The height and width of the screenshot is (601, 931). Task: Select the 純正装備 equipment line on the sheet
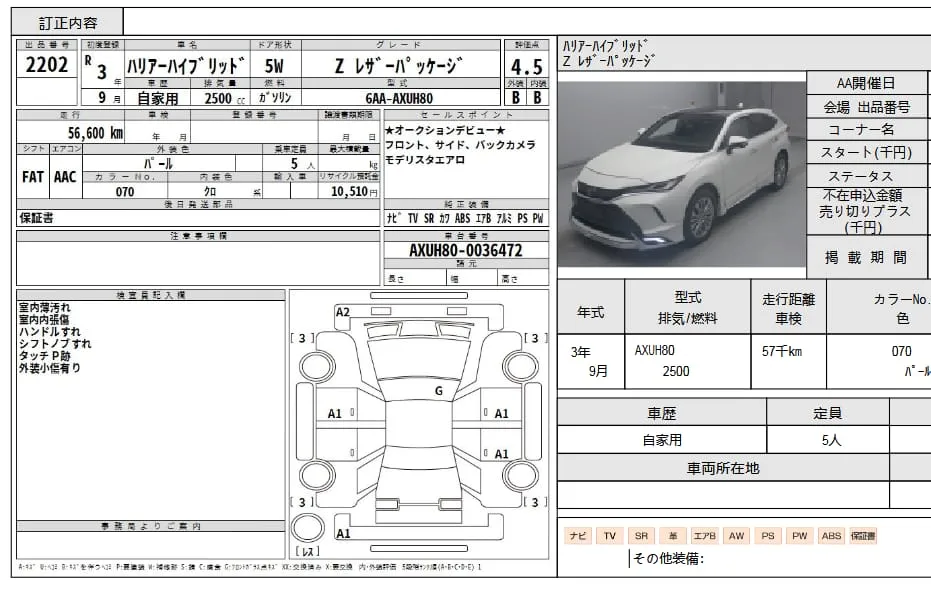point(465,219)
